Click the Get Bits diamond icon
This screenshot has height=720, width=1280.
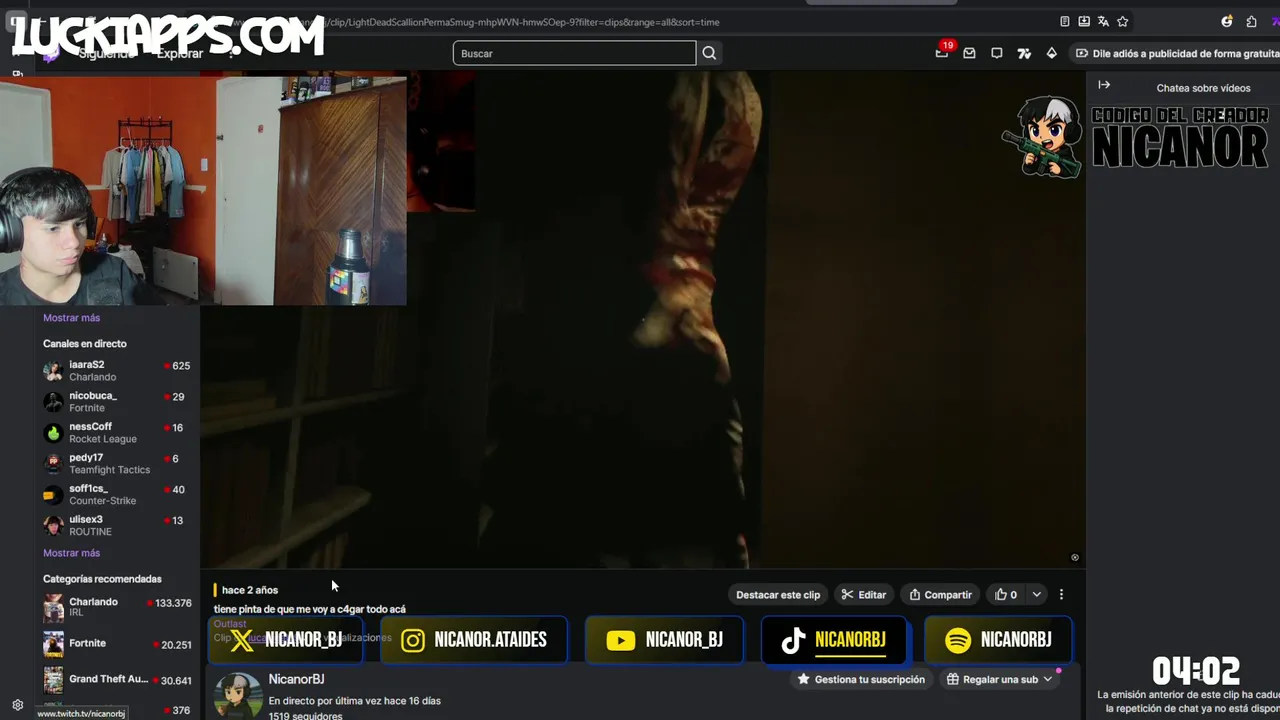click(x=1051, y=53)
